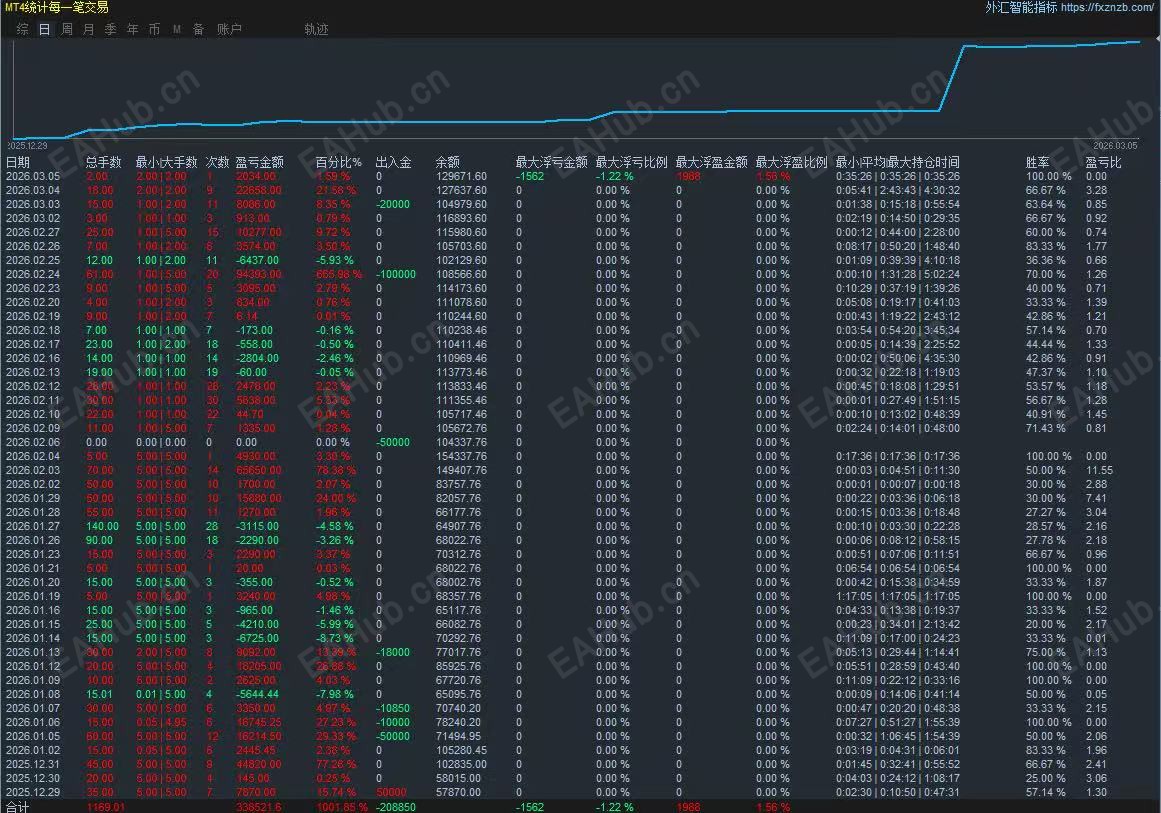Viewport: 1161px width, 813px height.
Task: Click the 总手数 column header
Action: click(103, 161)
